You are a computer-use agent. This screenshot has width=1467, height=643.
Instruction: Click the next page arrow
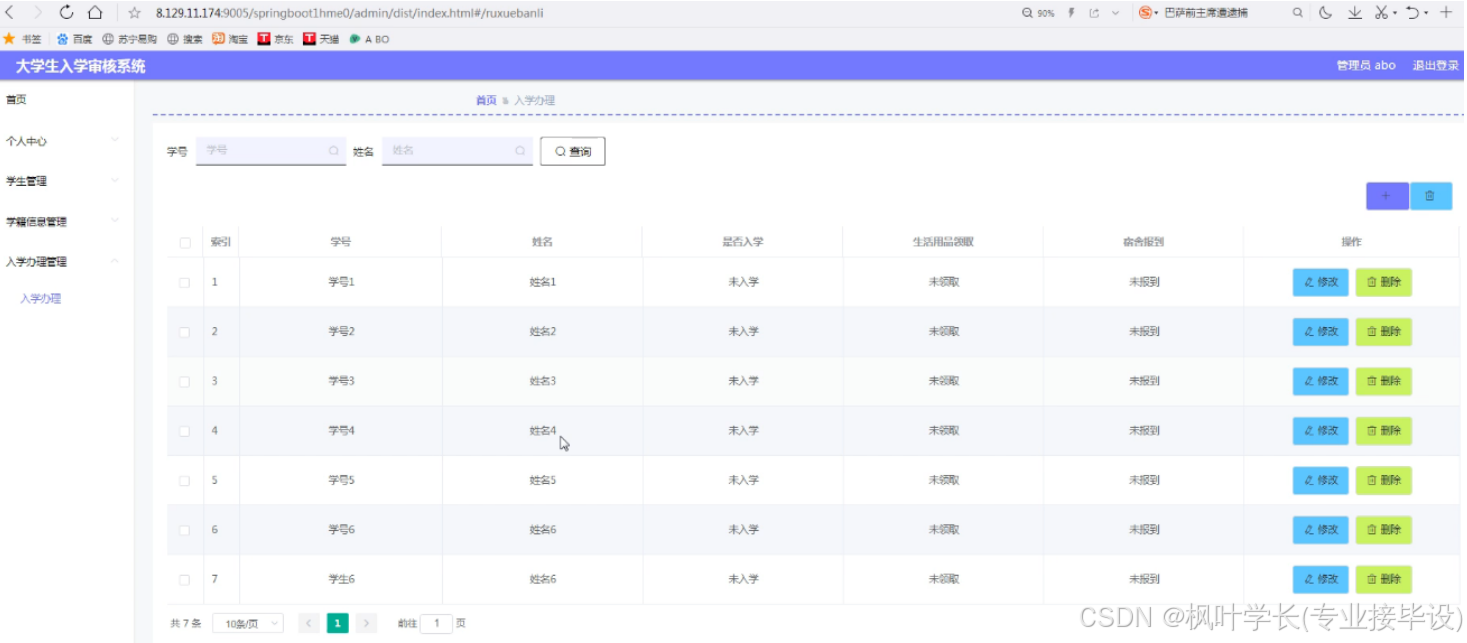tap(366, 623)
